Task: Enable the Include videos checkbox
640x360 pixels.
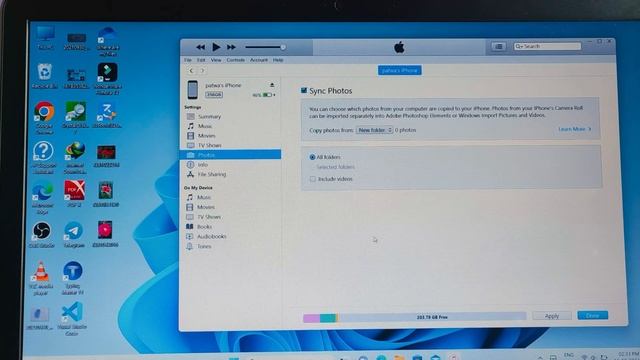Action: click(313, 179)
